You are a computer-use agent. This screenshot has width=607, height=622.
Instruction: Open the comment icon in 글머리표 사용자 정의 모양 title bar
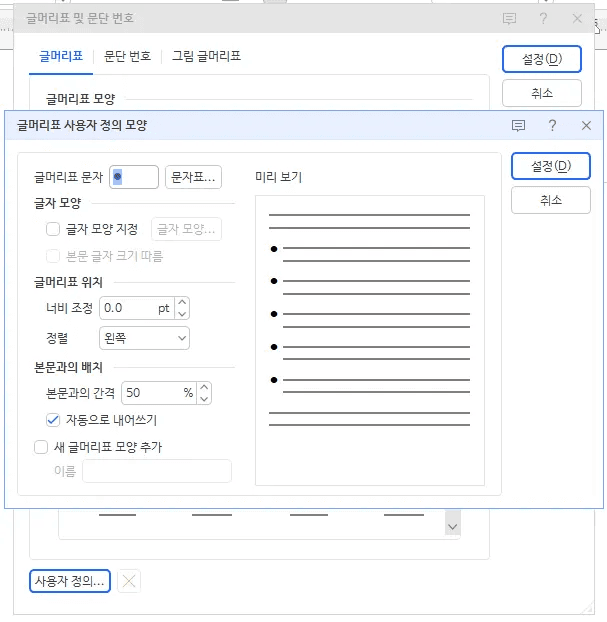518,126
